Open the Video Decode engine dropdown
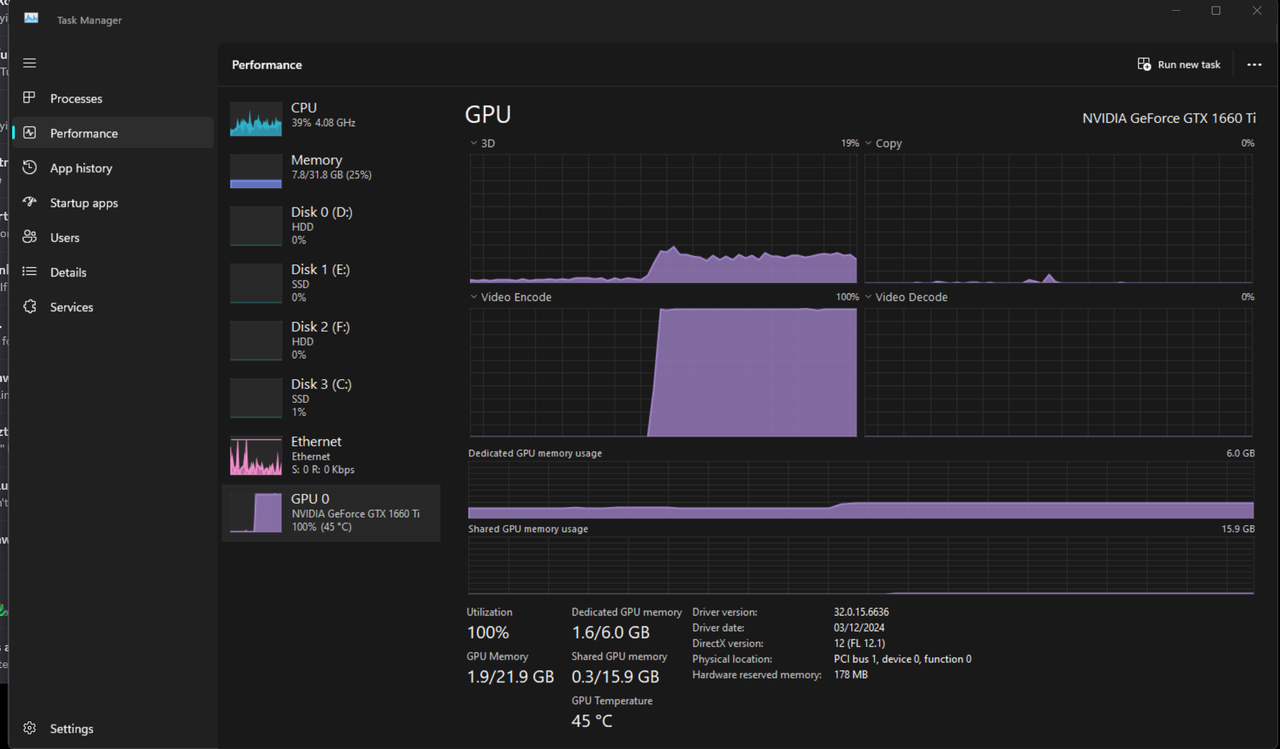The image size is (1280, 749). click(x=869, y=297)
